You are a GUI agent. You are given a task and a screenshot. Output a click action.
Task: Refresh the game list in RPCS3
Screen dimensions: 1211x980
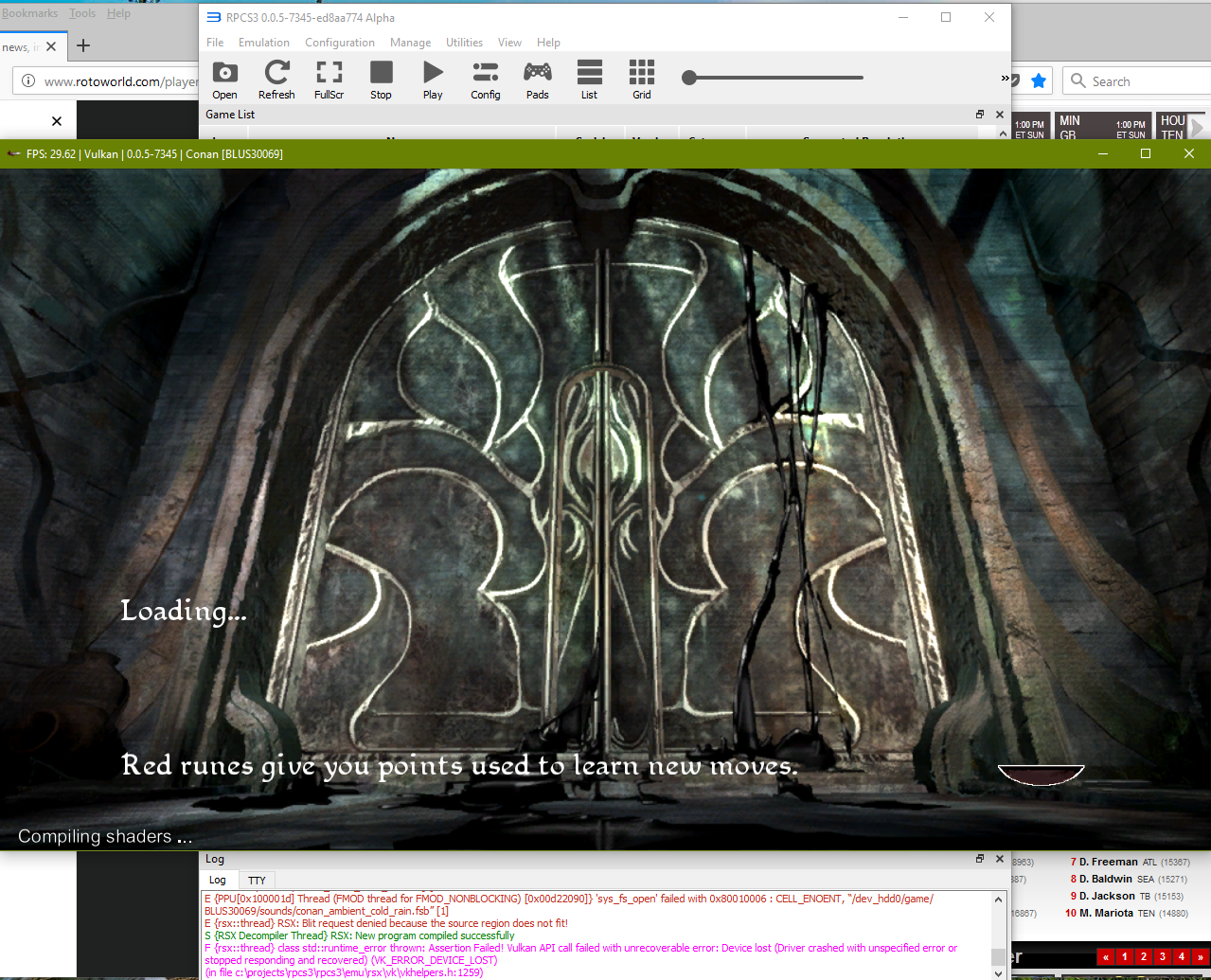(x=276, y=80)
